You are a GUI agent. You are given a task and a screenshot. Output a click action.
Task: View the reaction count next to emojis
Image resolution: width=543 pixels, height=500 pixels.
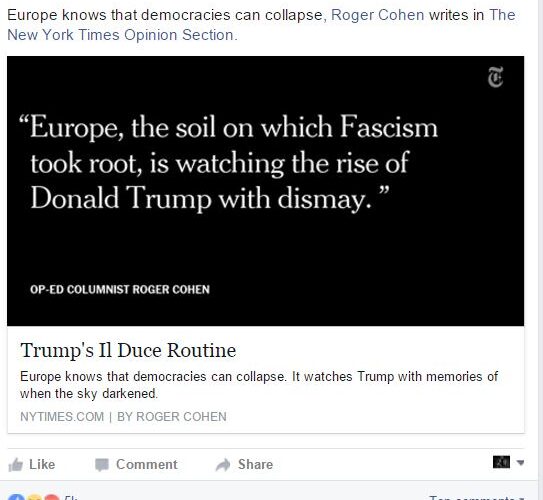(70, 498)
